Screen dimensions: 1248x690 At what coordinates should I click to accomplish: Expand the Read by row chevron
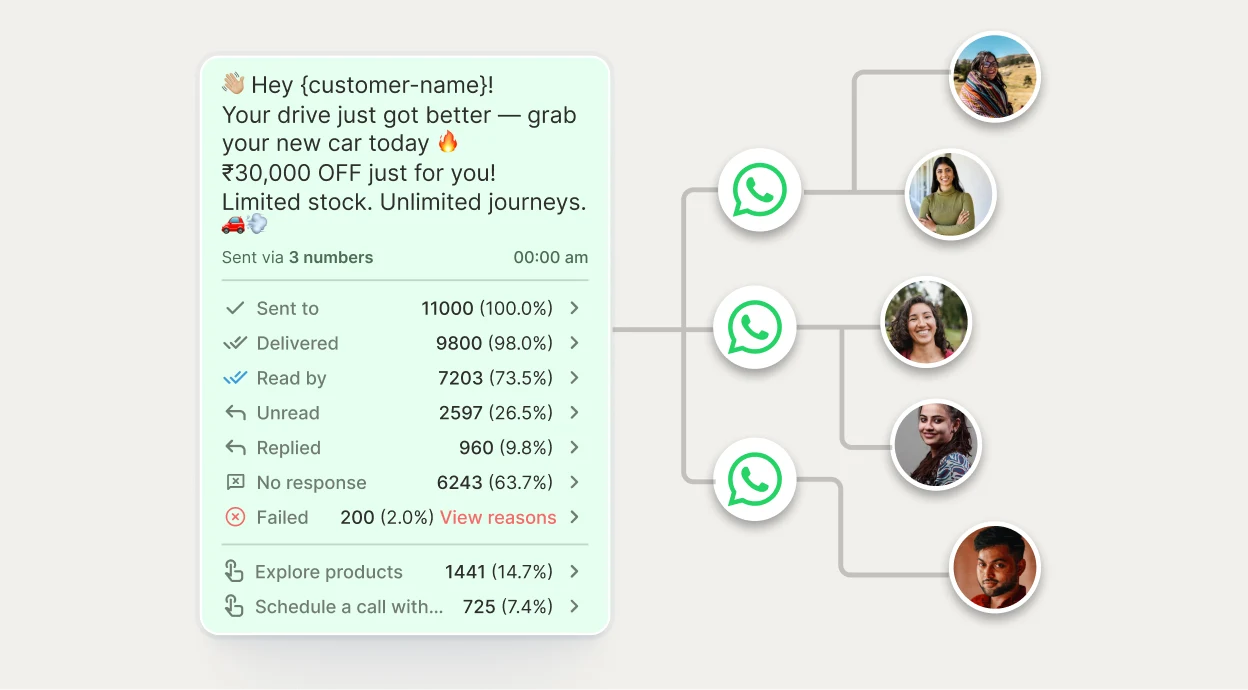575,378
